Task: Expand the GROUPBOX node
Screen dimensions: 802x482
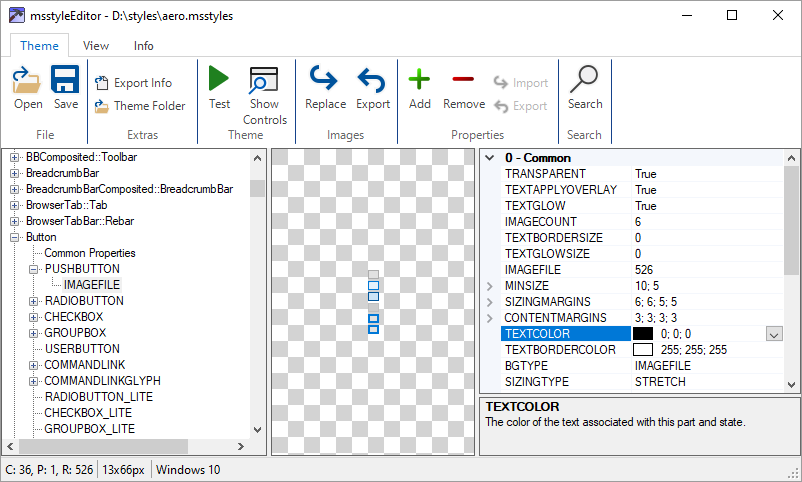Action: click(x=33, y=333)
